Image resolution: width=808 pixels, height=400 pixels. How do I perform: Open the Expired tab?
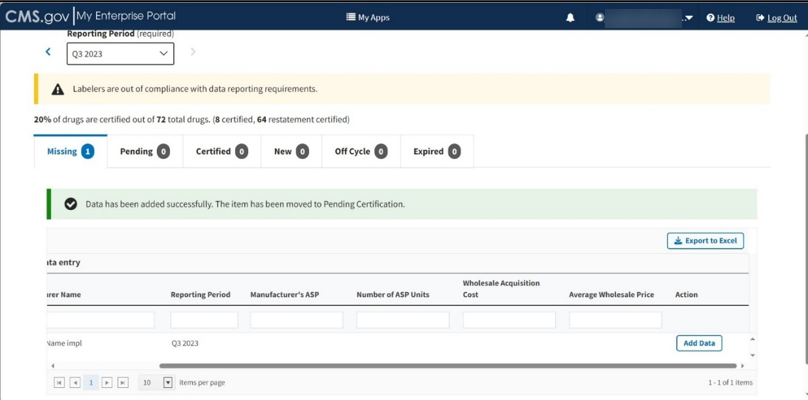436,151
